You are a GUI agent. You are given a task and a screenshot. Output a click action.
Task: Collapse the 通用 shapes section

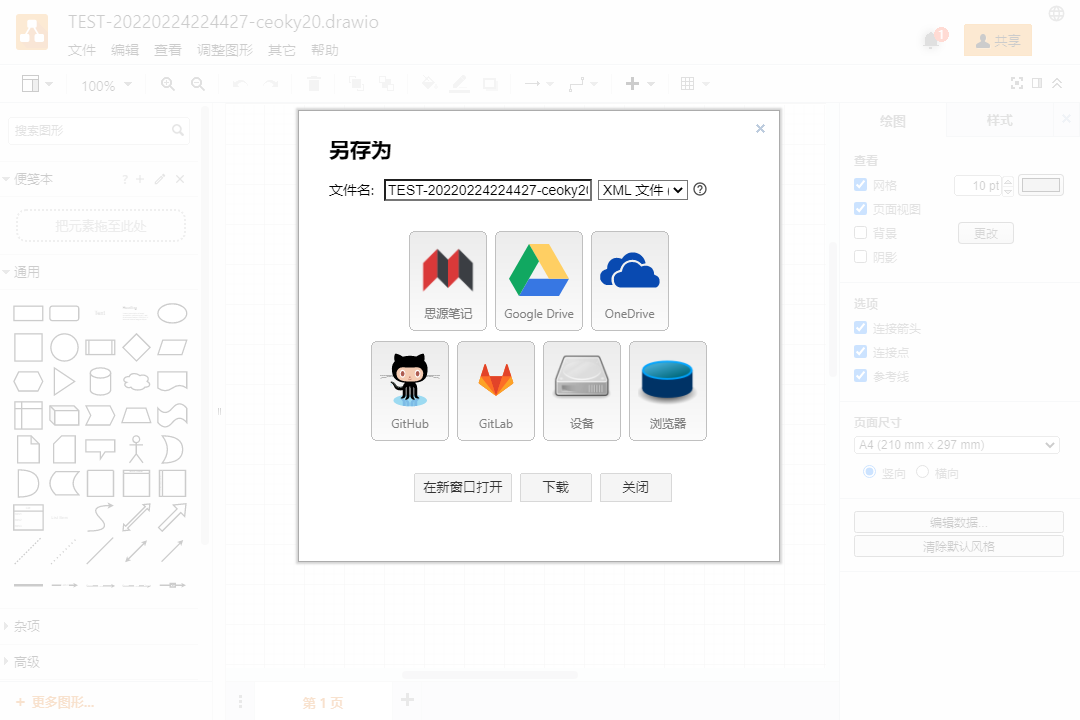click(x=21, y=272)
